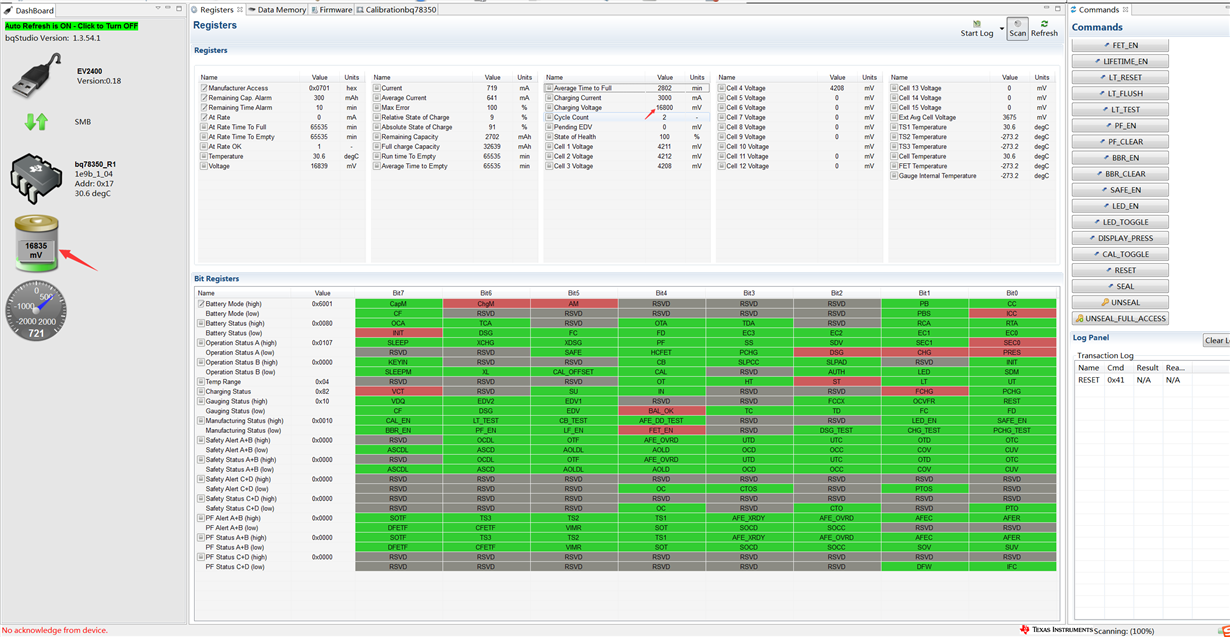Click the Clear Log button
The width and height of the screenshot is (1230, 637).
1216,340
